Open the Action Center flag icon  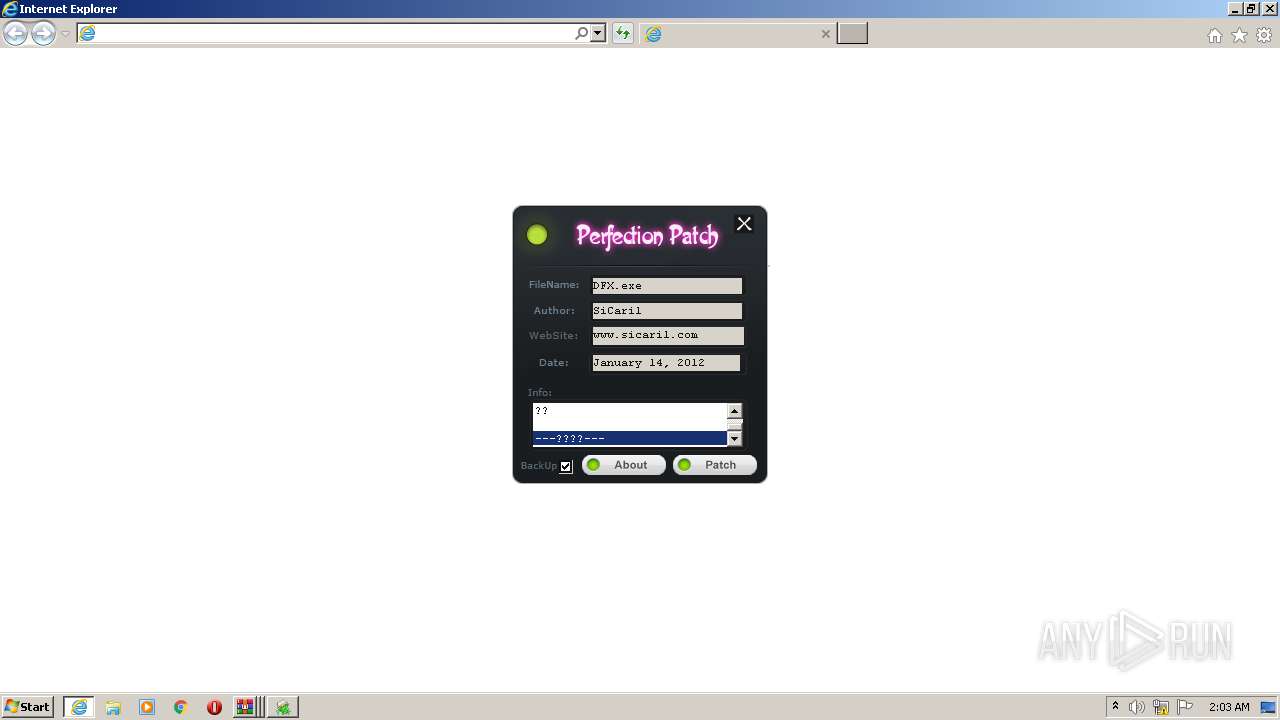1185,707
